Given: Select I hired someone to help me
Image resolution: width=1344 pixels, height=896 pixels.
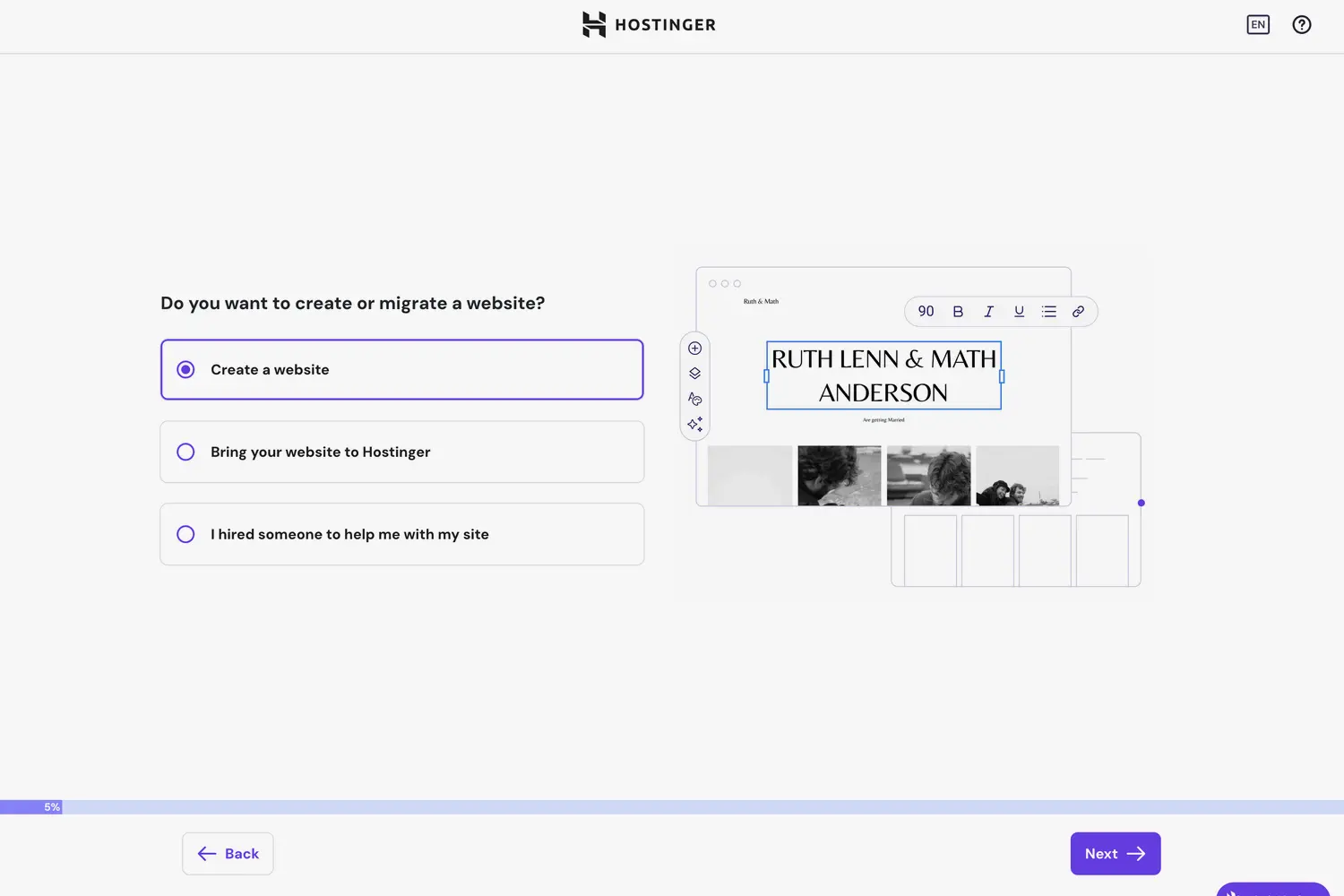Looking at the screenshot, I should [401, 534].
